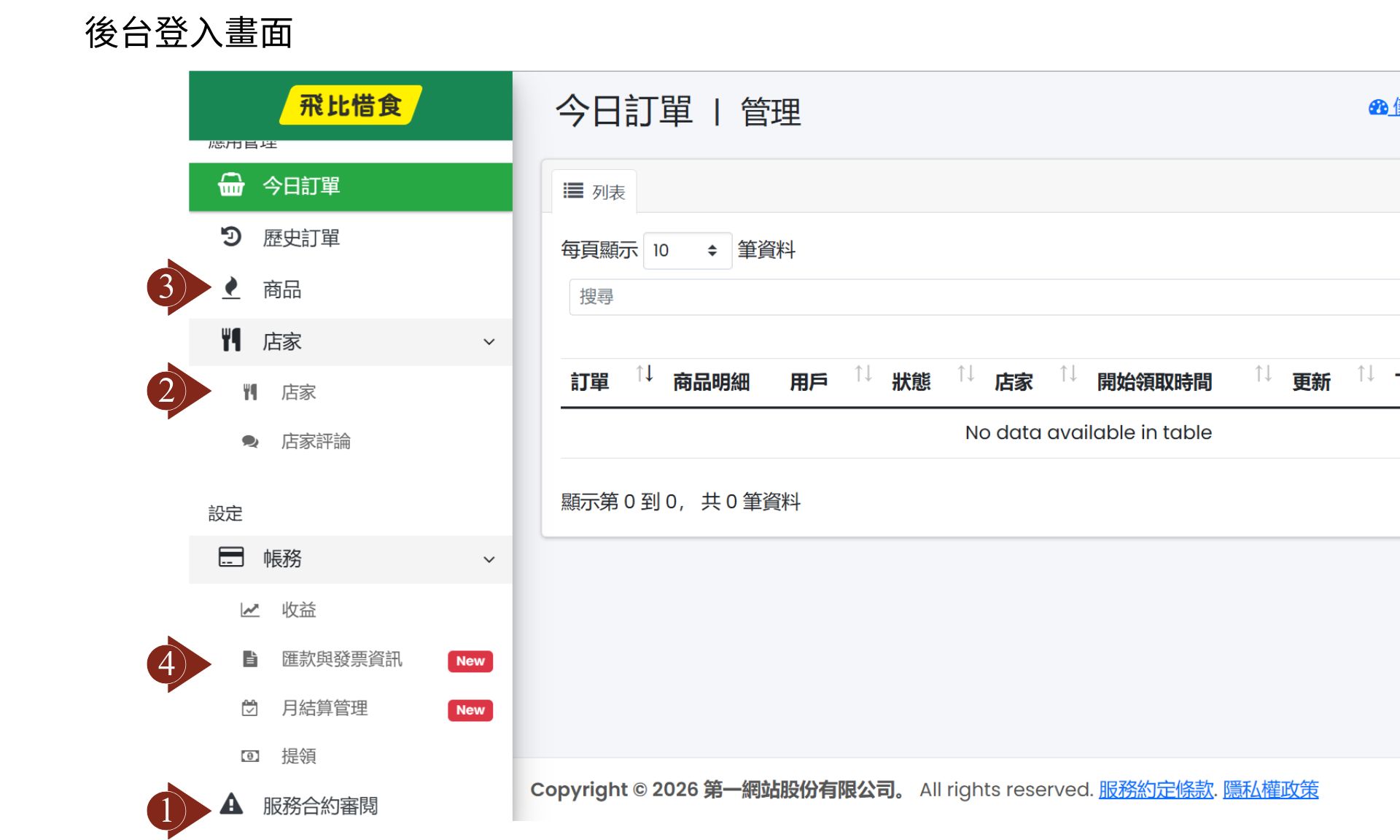Click the utensils icon on 店家 group

[x=231, y=341]
